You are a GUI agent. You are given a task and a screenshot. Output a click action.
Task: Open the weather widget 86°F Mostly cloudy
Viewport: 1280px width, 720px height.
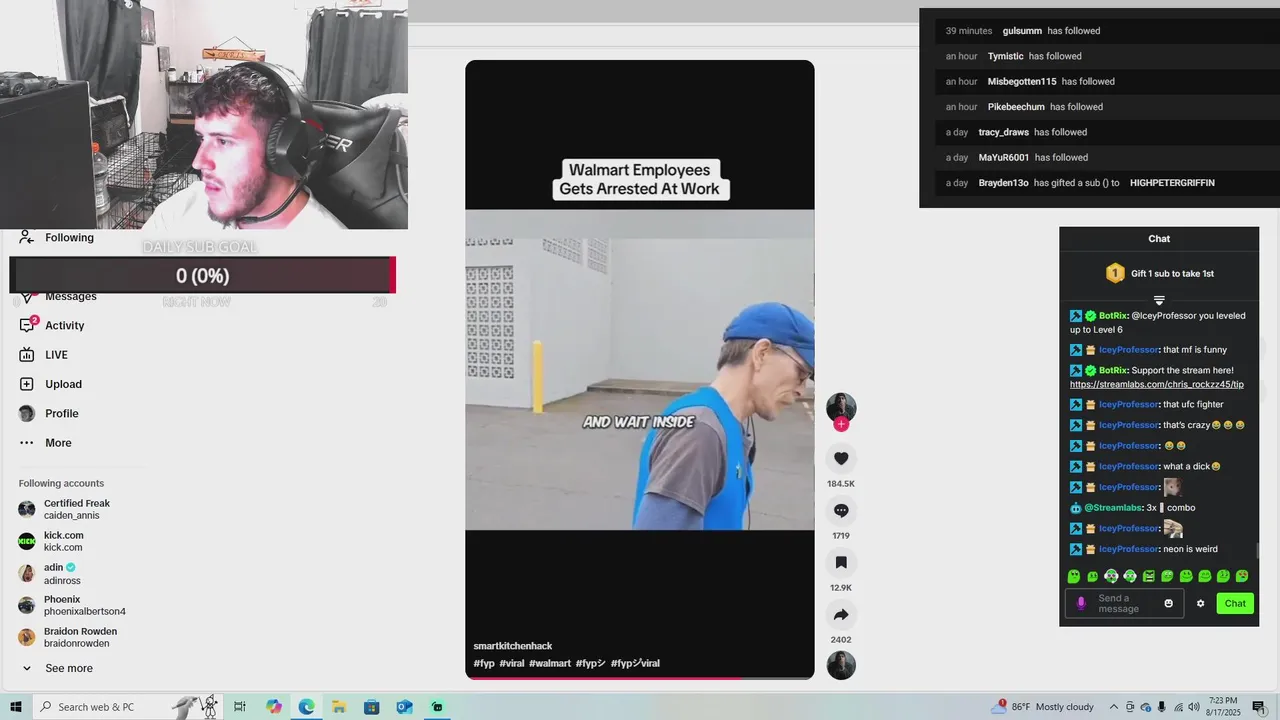click(x=1042, y=707)
